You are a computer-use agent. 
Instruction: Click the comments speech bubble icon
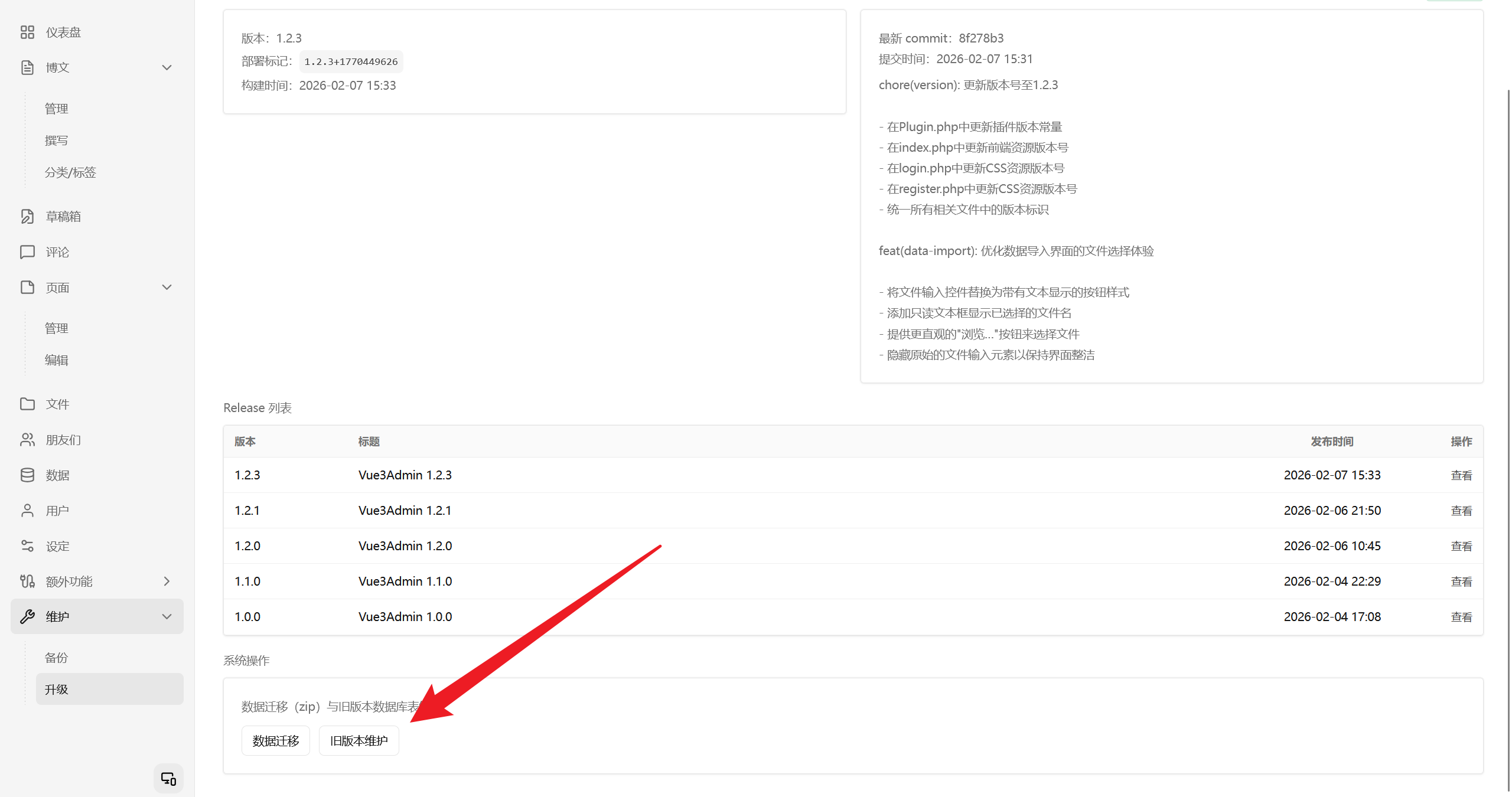point(27,252)
